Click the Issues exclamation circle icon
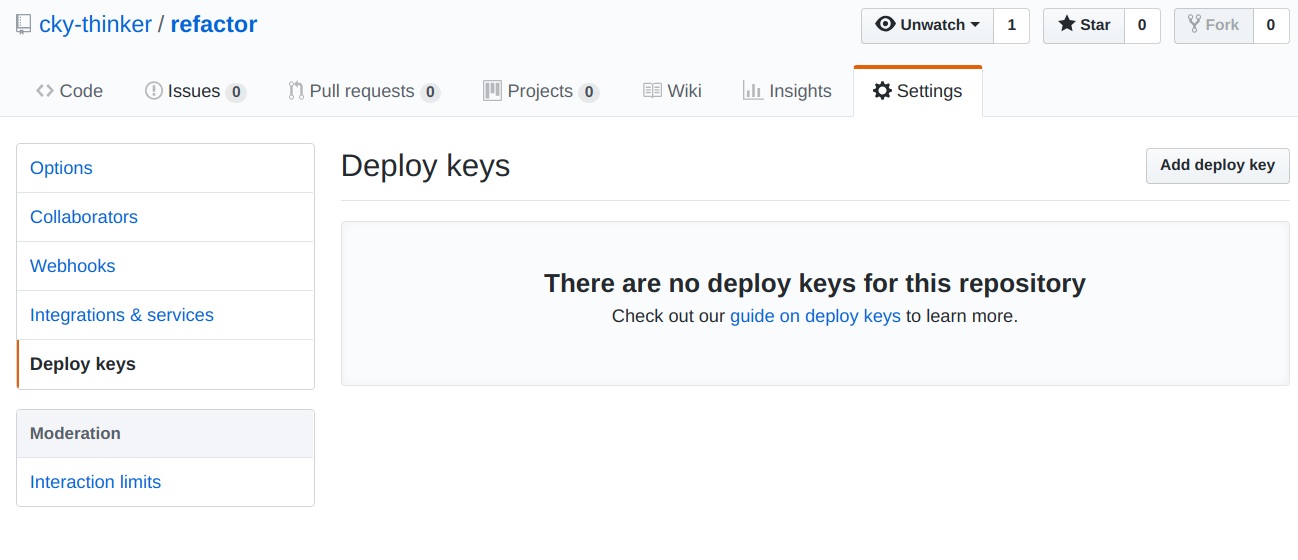Viewport: 1298px width, 560px height. point(154,91)
